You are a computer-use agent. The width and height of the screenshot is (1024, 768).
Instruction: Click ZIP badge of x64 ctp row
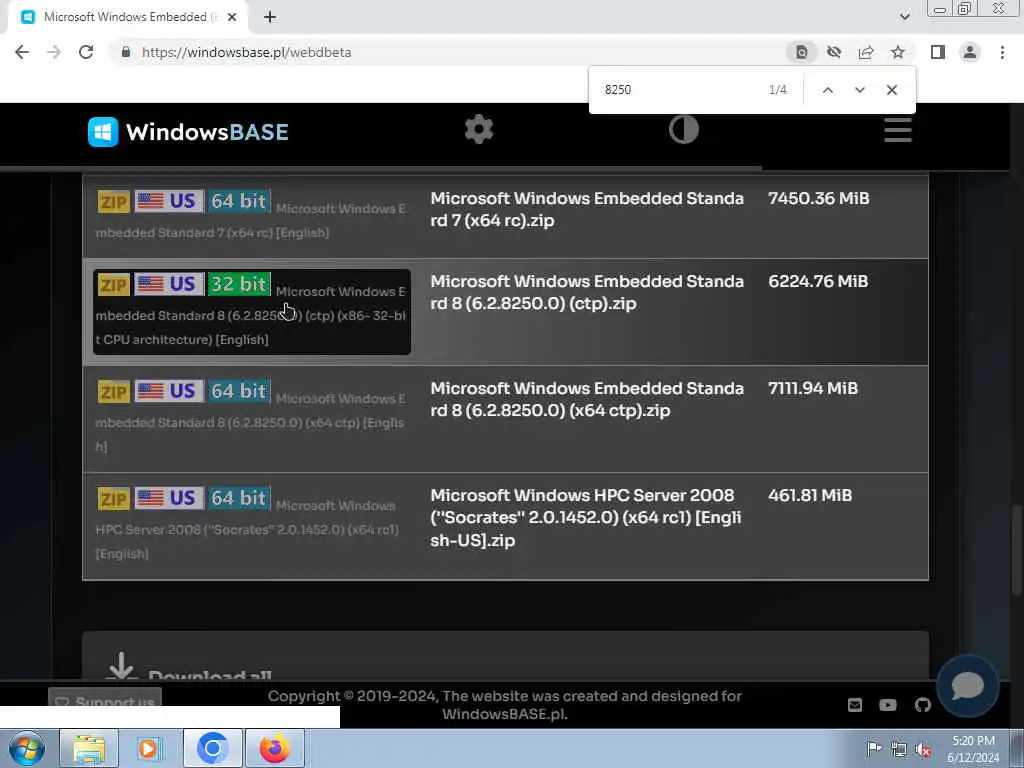tap(114, 392)
